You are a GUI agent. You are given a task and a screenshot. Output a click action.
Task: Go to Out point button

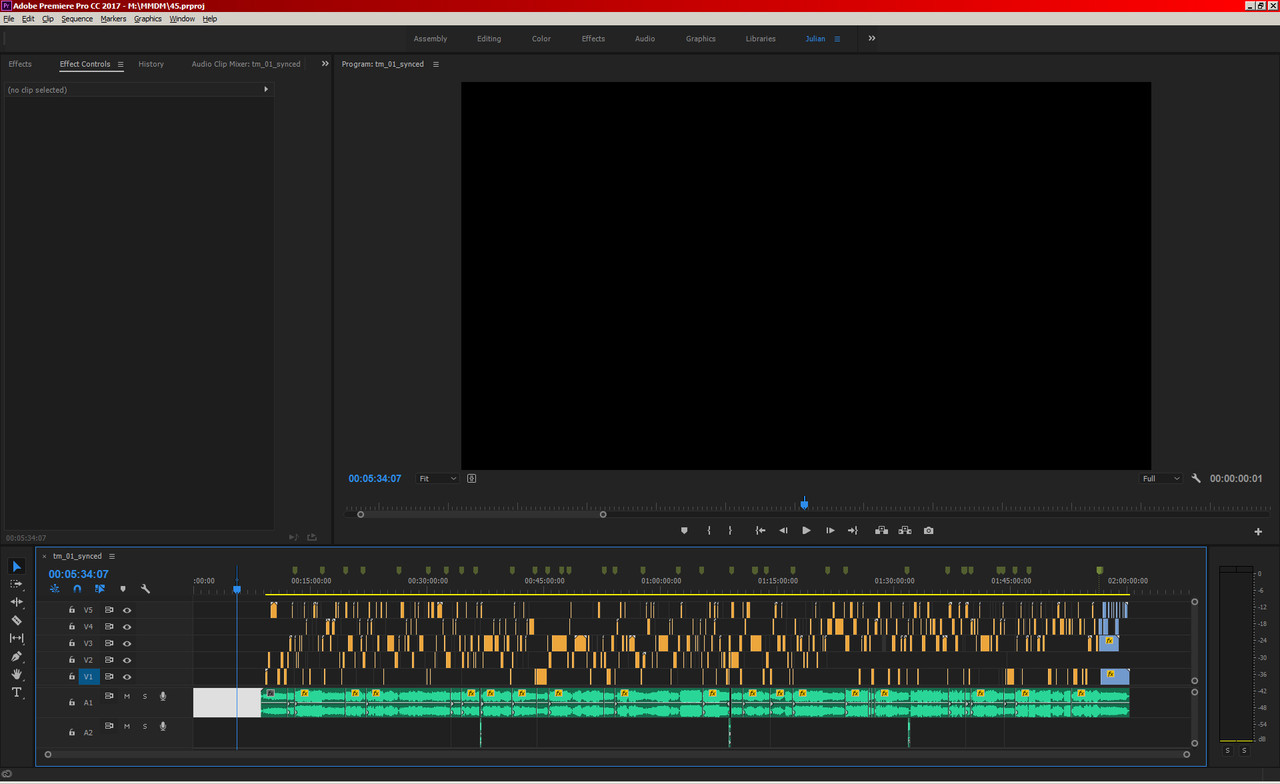(852, 531)
